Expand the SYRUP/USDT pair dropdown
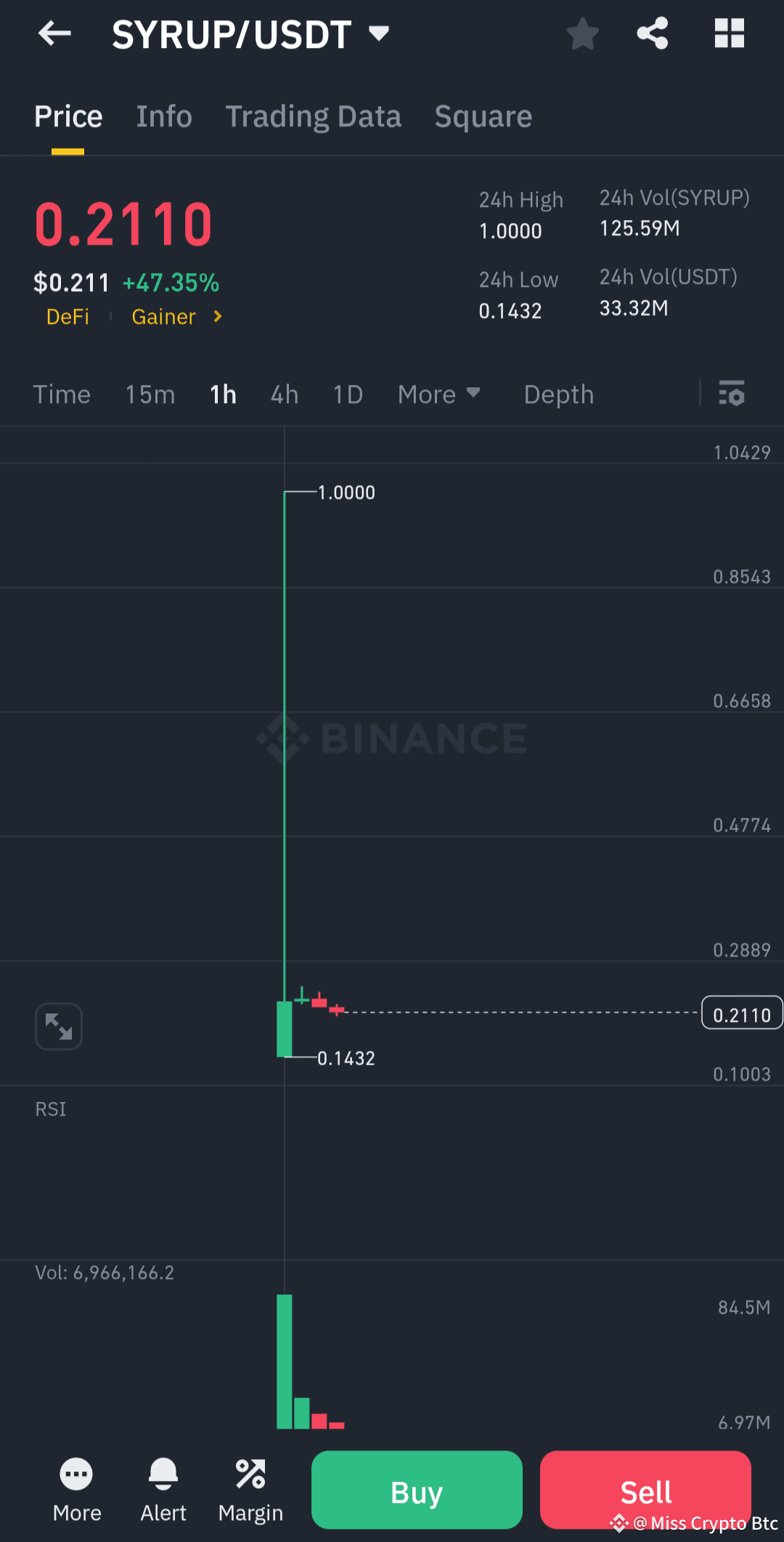The image size is (784, 1542). click(379, 33)
